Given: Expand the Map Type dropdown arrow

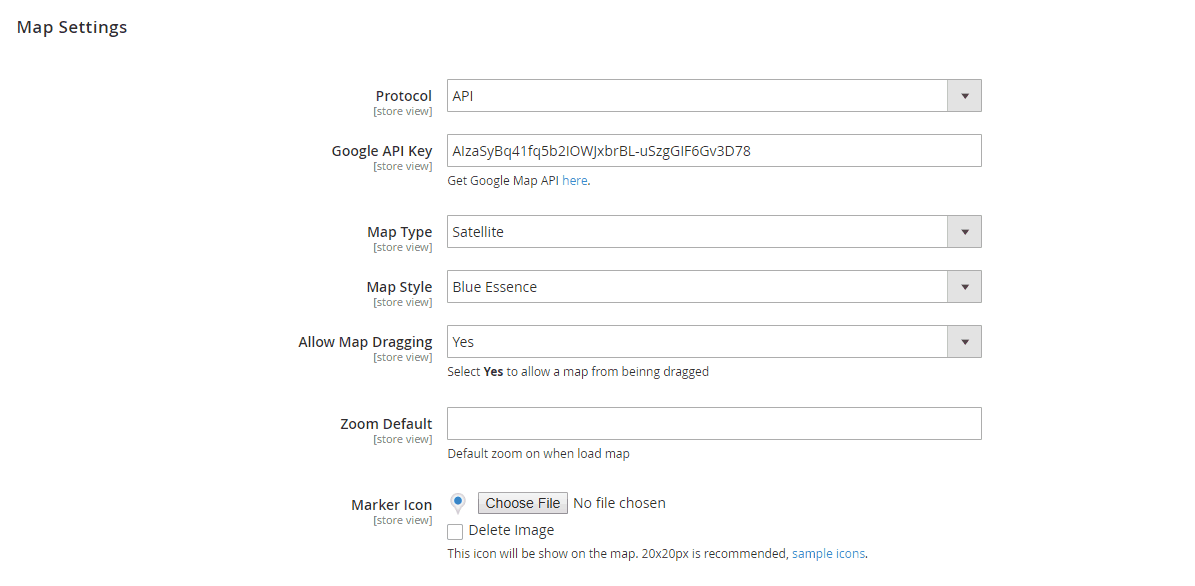Looking at the screenshot, I should point(964,232).
